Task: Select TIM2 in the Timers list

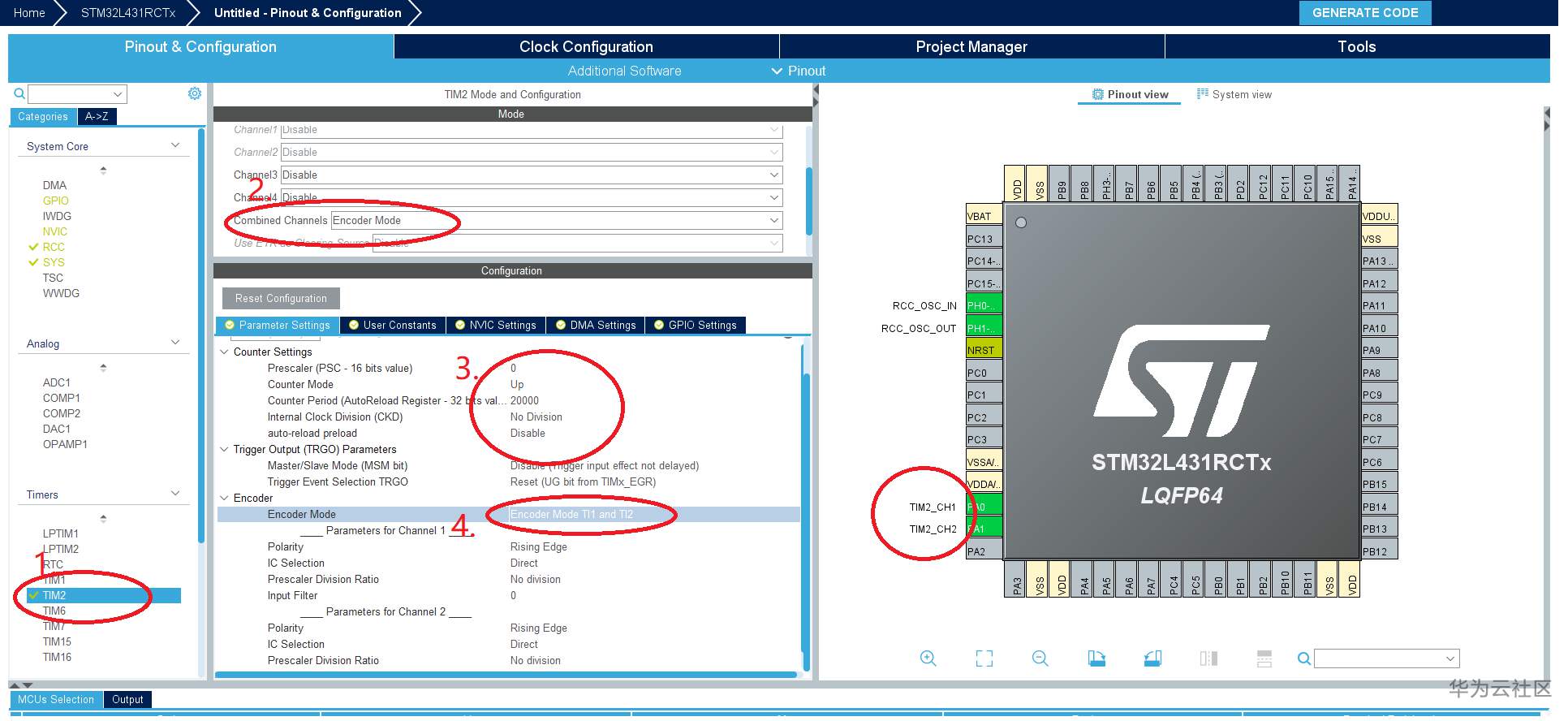Action: pos(104,596)
